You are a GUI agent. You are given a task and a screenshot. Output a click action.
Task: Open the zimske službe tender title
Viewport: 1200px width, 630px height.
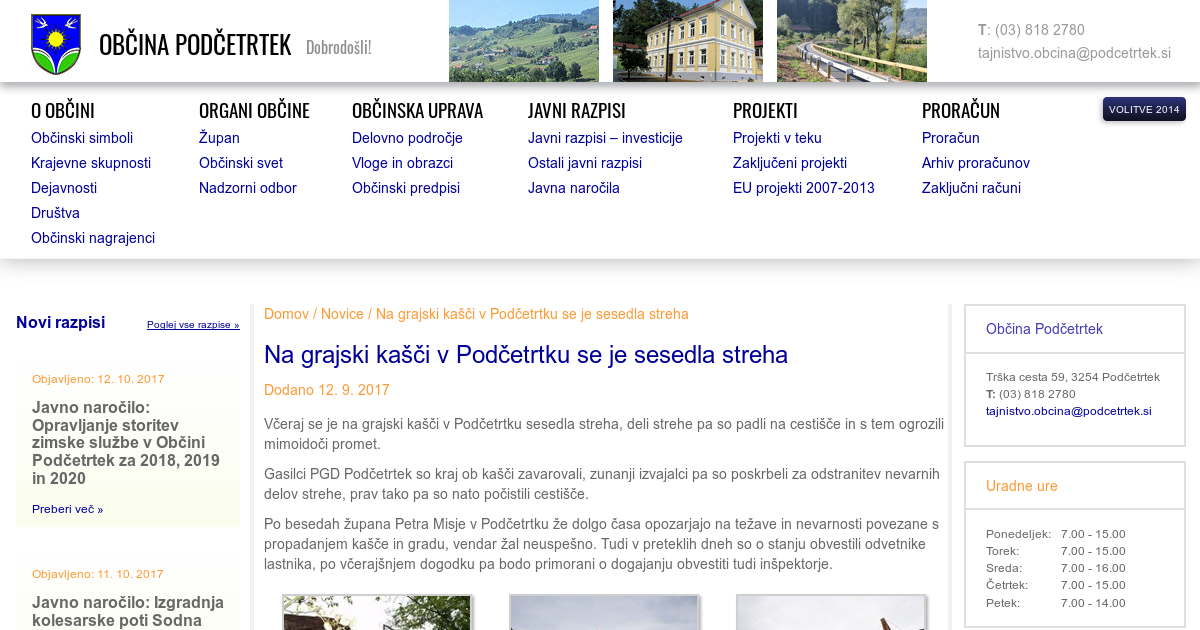point(125,443)
